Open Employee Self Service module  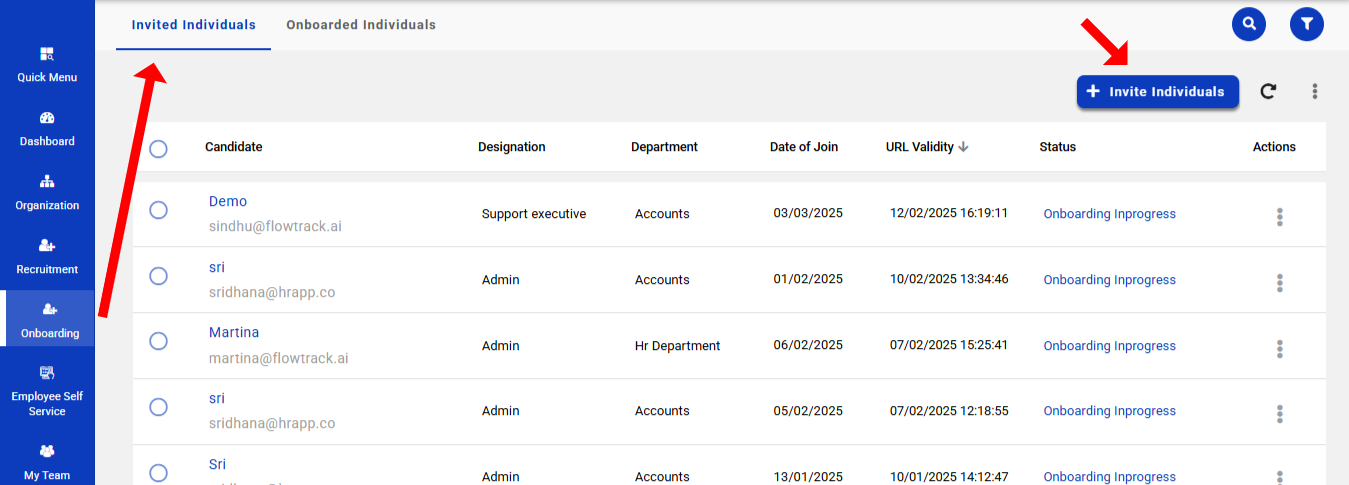coord(47,390)
